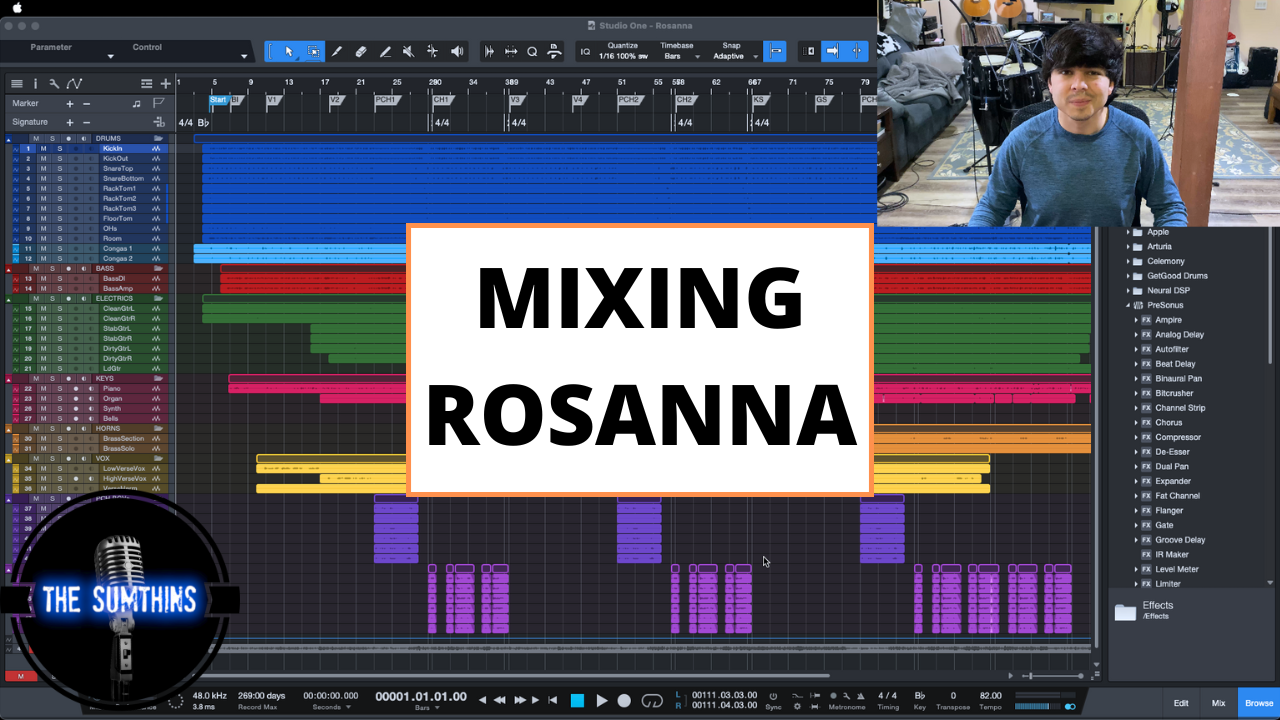
Task: Toggle Snap to grid button
Action: (774, 51)
